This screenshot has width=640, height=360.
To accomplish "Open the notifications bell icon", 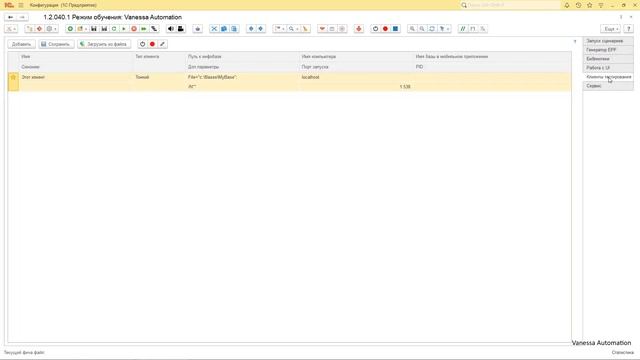I will coord(567,5).
